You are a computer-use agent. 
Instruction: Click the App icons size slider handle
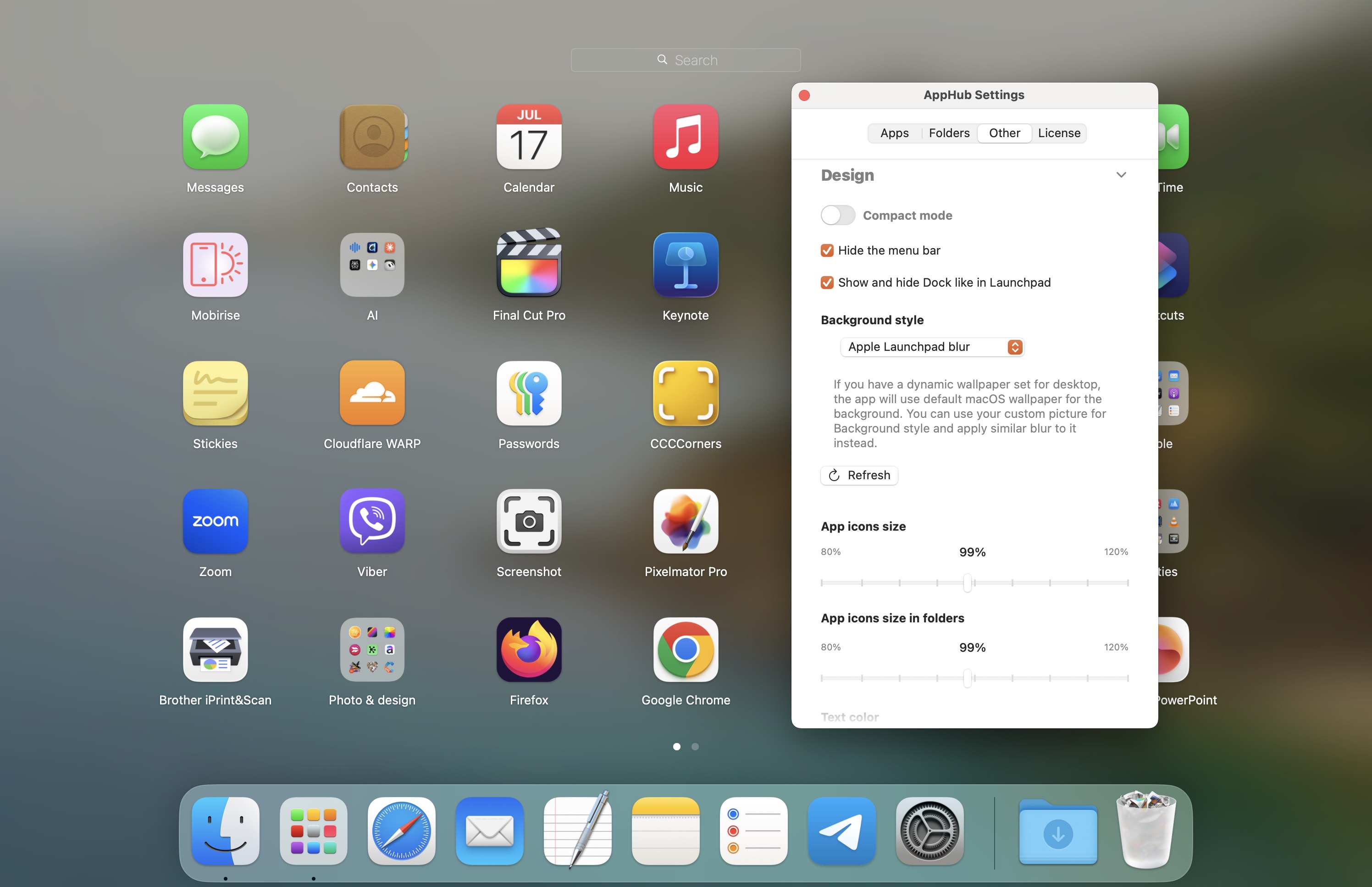click(x=967, y=582)
